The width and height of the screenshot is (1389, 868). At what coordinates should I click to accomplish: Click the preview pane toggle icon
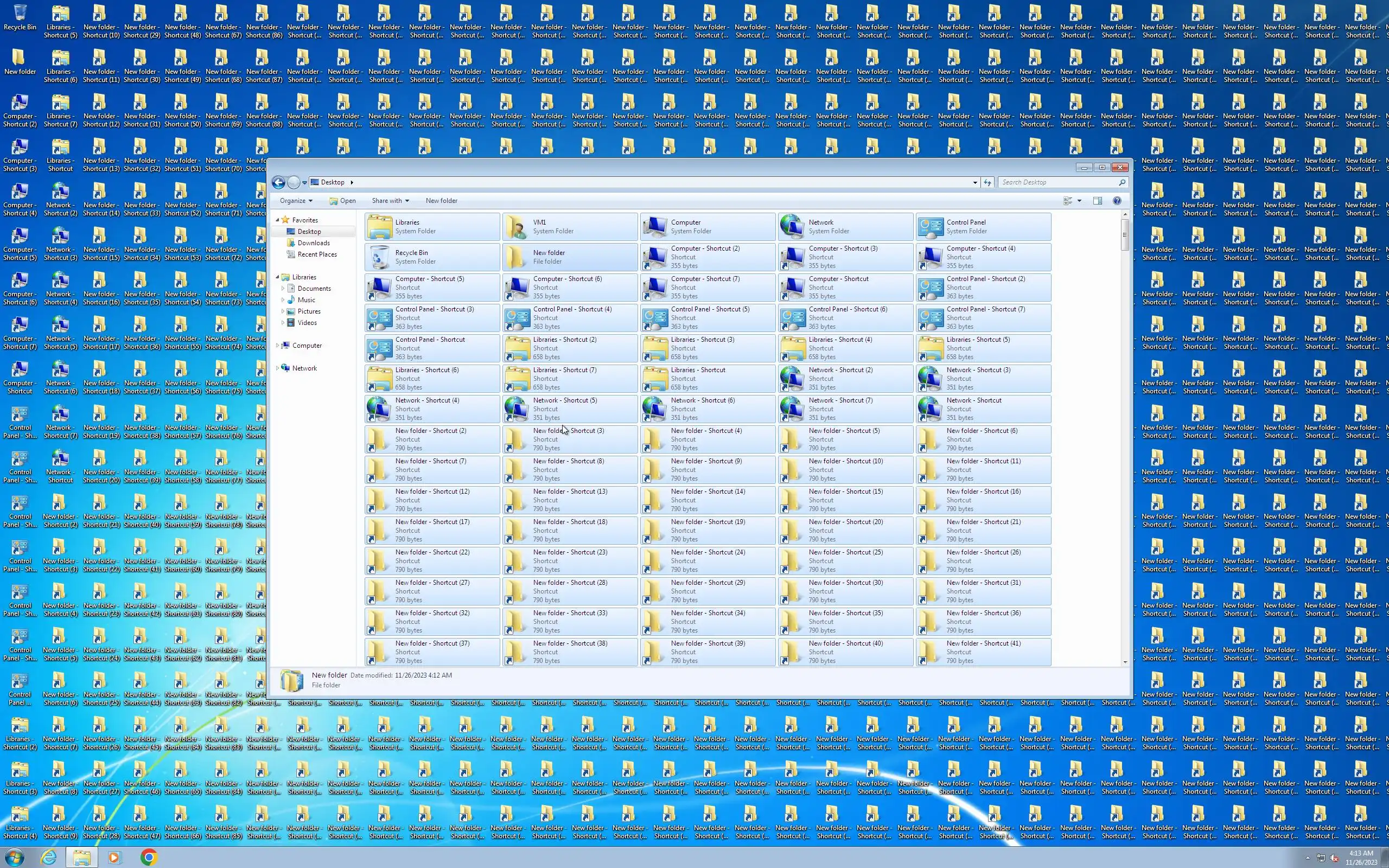pyautogui.click(x=1097, y=201)
